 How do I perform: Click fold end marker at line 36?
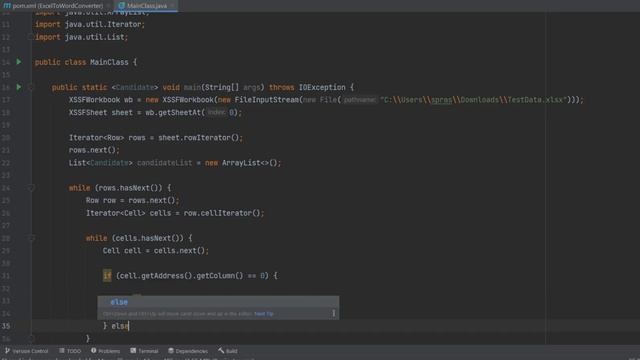click(x=31, y=338)
